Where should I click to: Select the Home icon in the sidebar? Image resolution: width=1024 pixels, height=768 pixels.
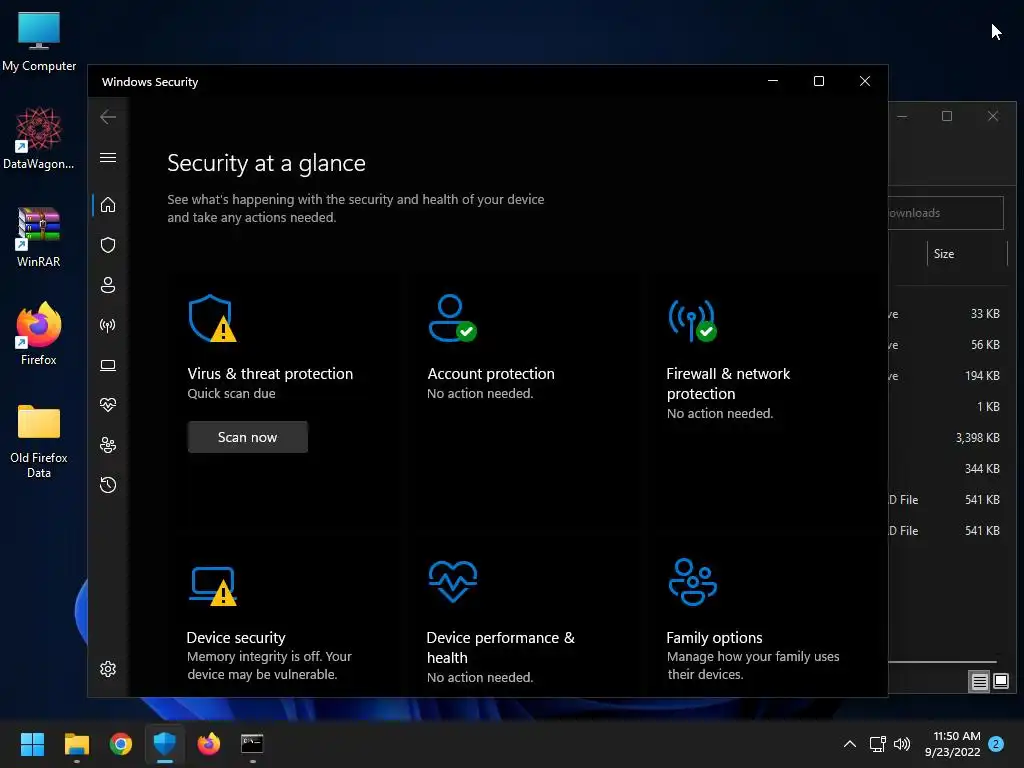point(108,205)
